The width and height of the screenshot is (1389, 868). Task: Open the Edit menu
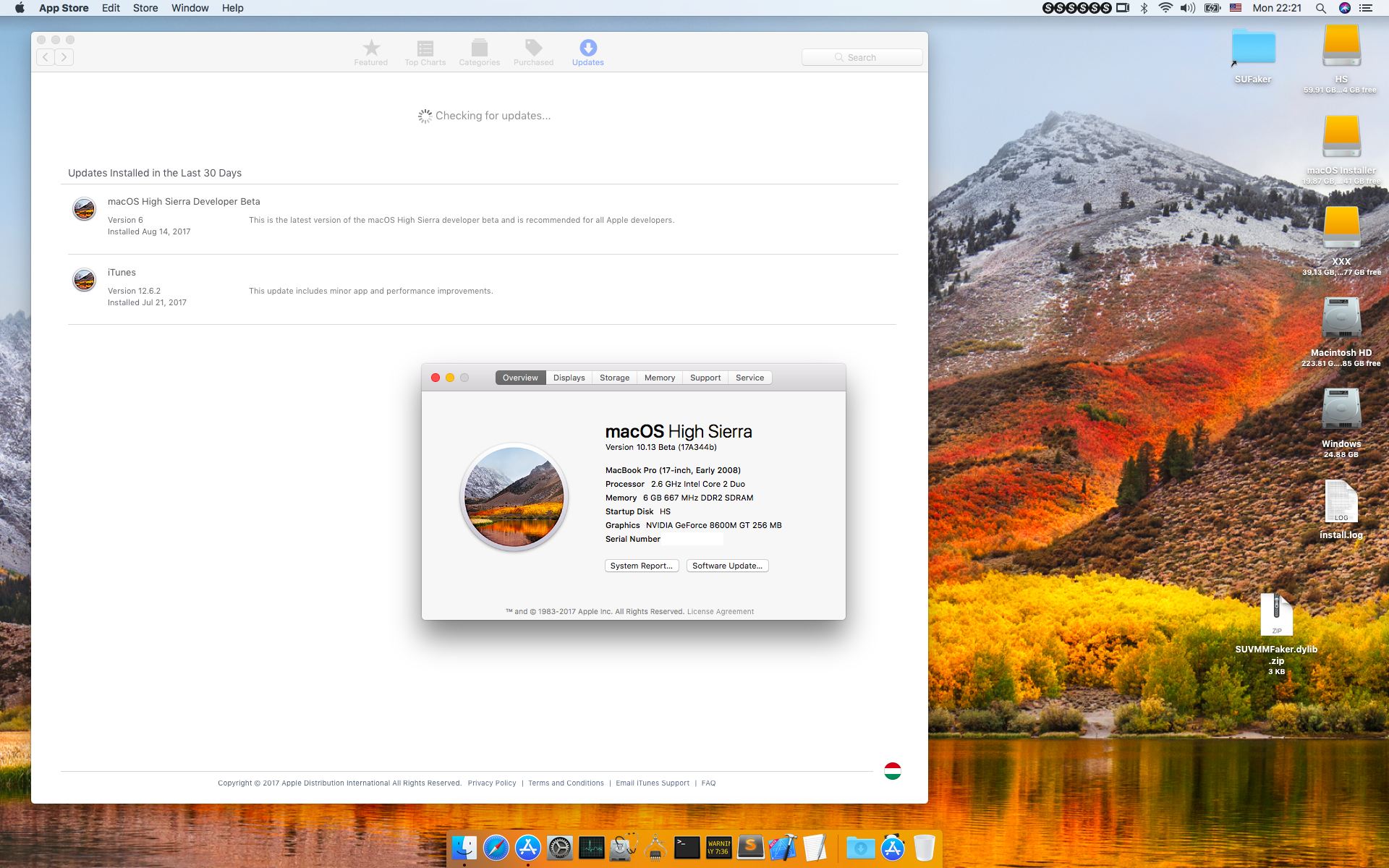111,8
